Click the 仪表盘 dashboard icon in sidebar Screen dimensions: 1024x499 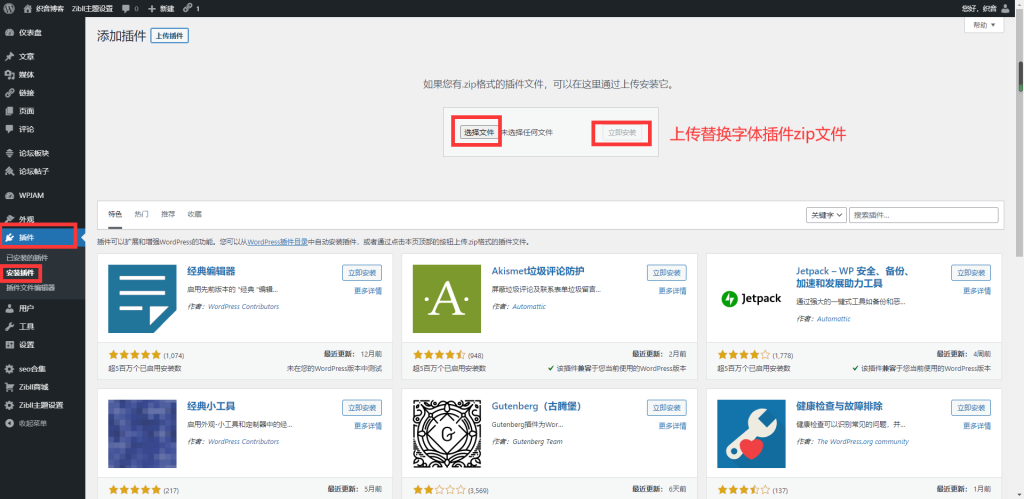tap(9, 32)
